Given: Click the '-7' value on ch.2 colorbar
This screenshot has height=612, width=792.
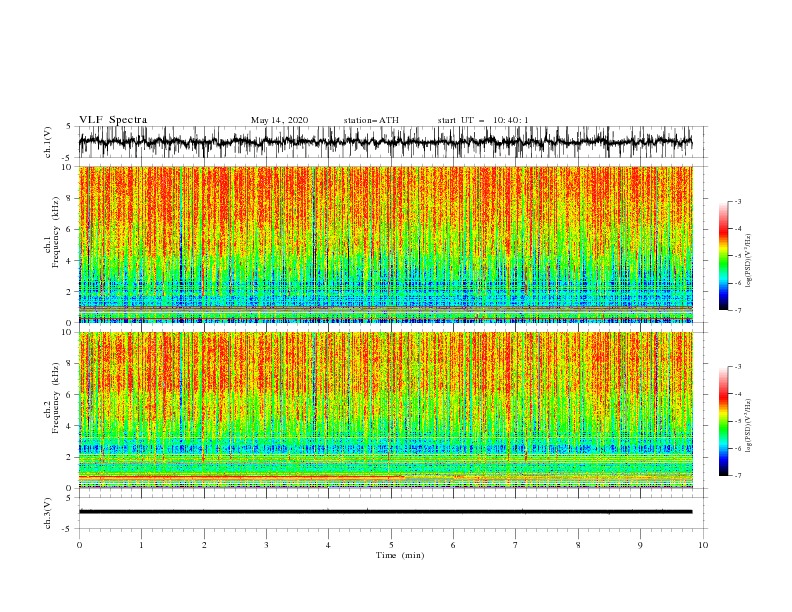Looking at the screenshot, I should [737, 475].
